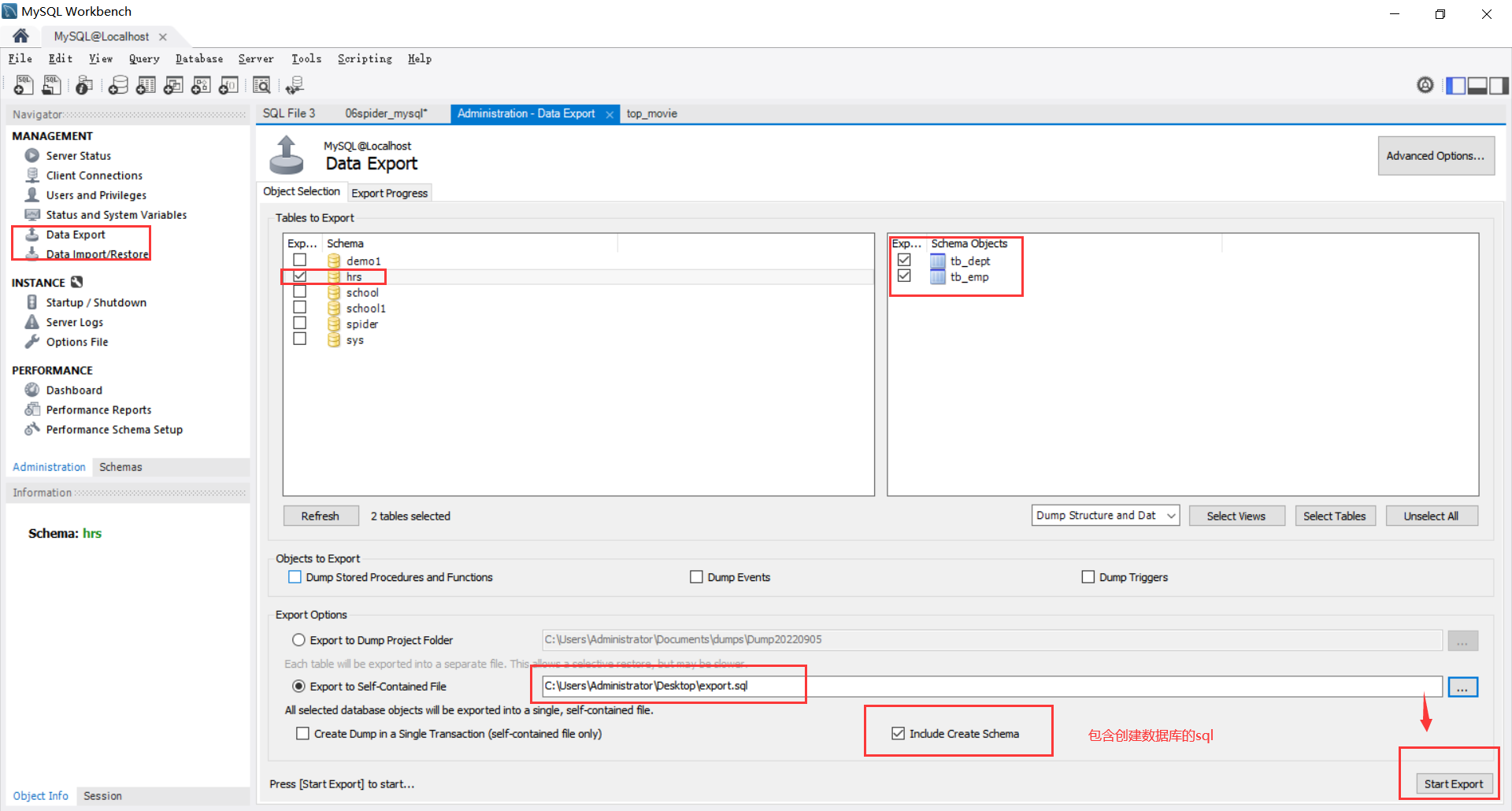Reconnect to DBMS toolbar icon

point(295,85)
